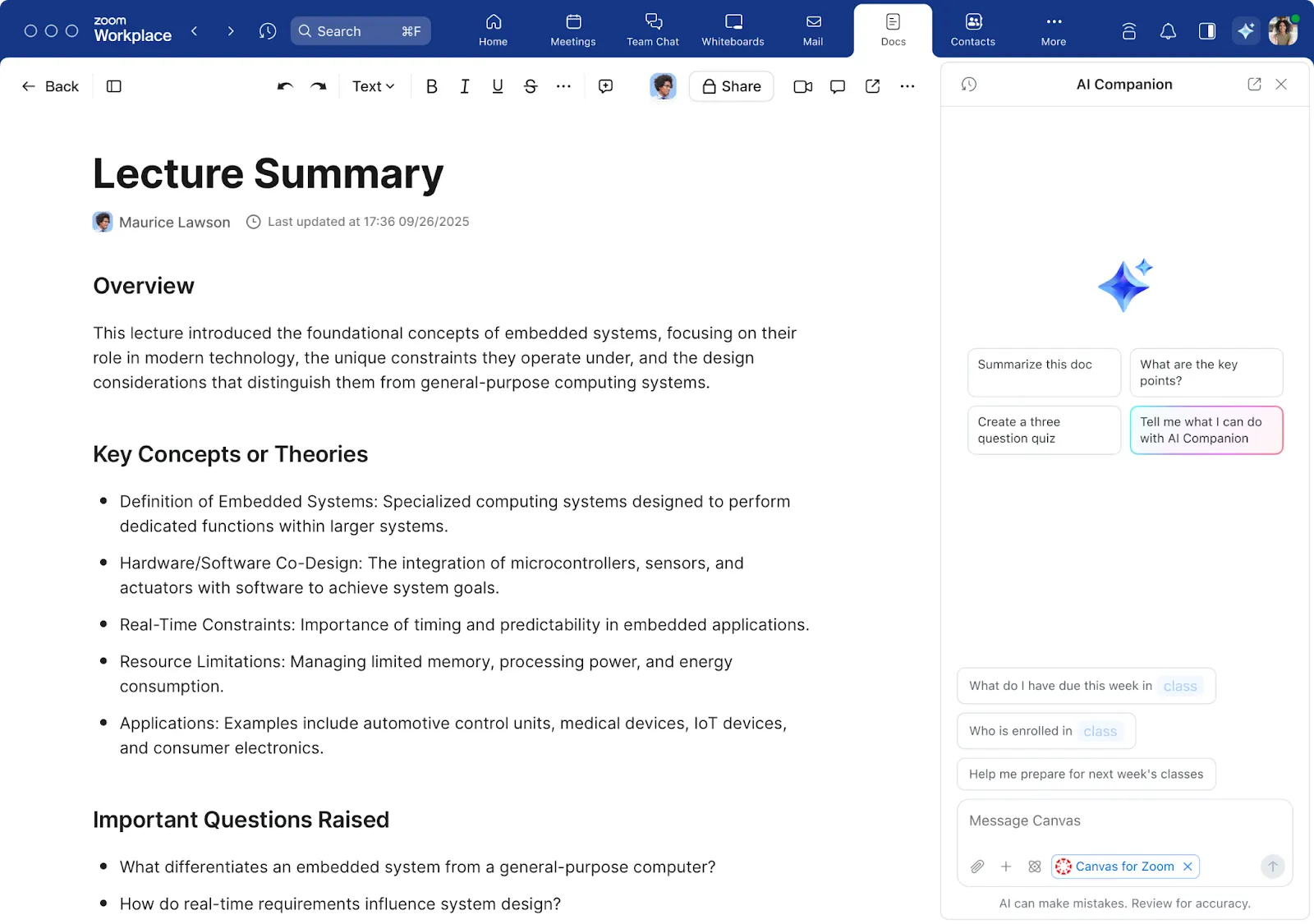1314x924 pixels.
Task: Start a video meeting from the doc
Action: coord(802,86)
